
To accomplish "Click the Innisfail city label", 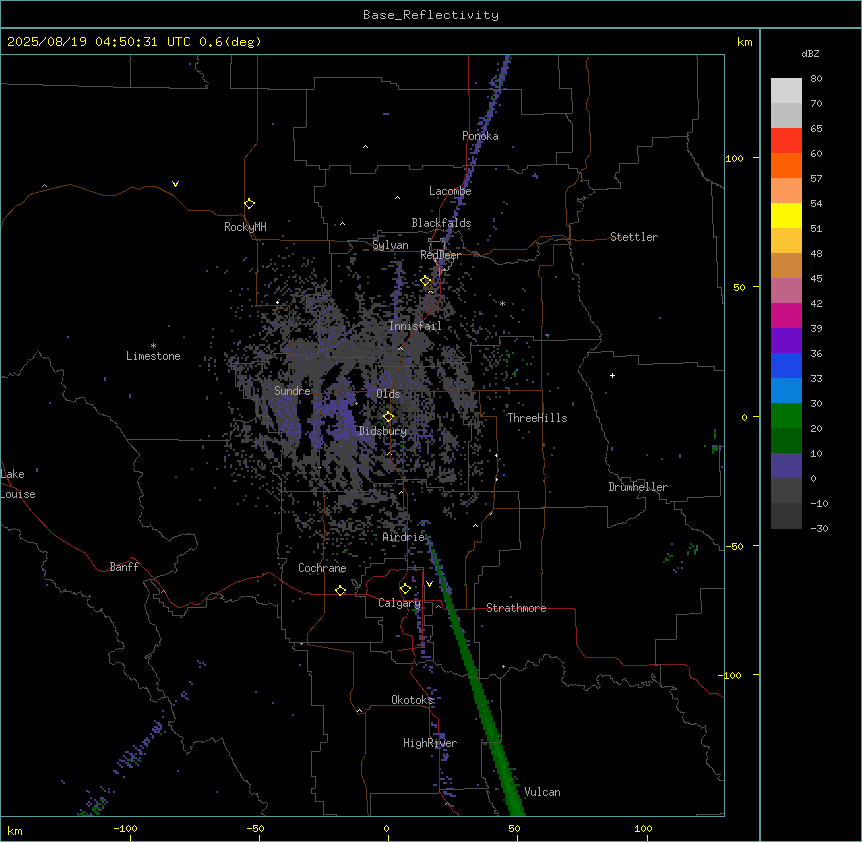I will [415, 326].
